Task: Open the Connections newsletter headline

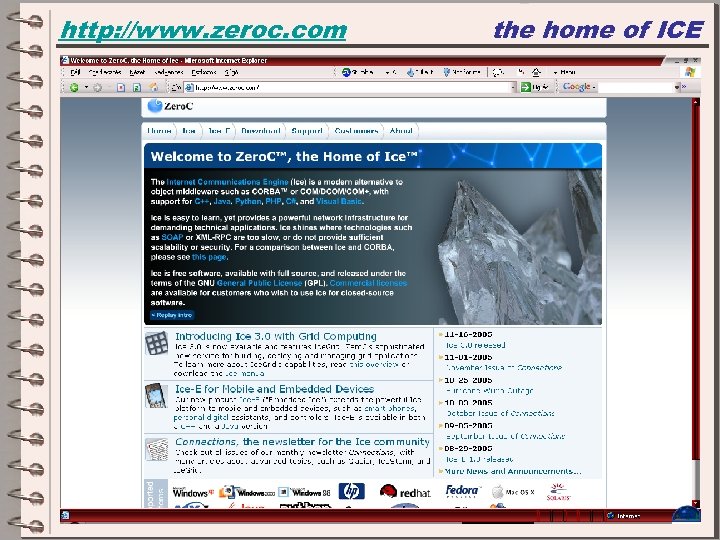Action: click(302, 442)
